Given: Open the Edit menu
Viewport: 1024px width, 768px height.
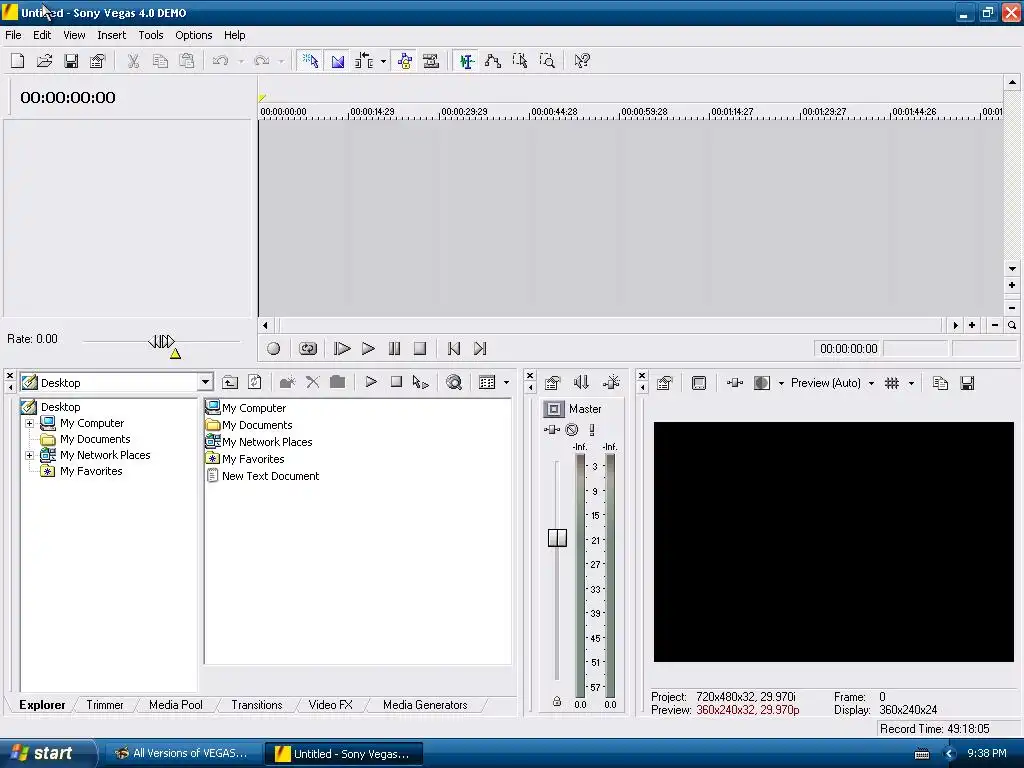Looking at the screenshot, I should (42, 35).
